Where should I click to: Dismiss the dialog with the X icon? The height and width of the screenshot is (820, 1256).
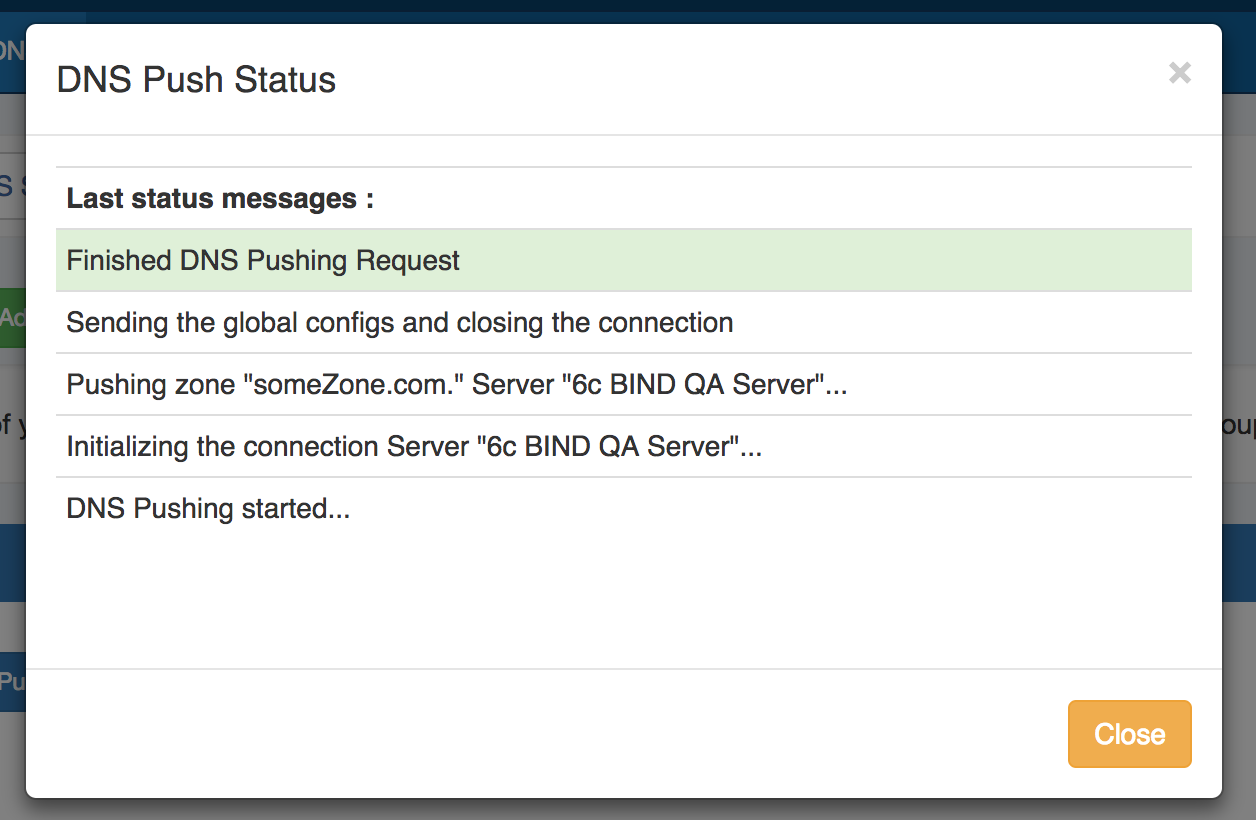coord(1180,73)
